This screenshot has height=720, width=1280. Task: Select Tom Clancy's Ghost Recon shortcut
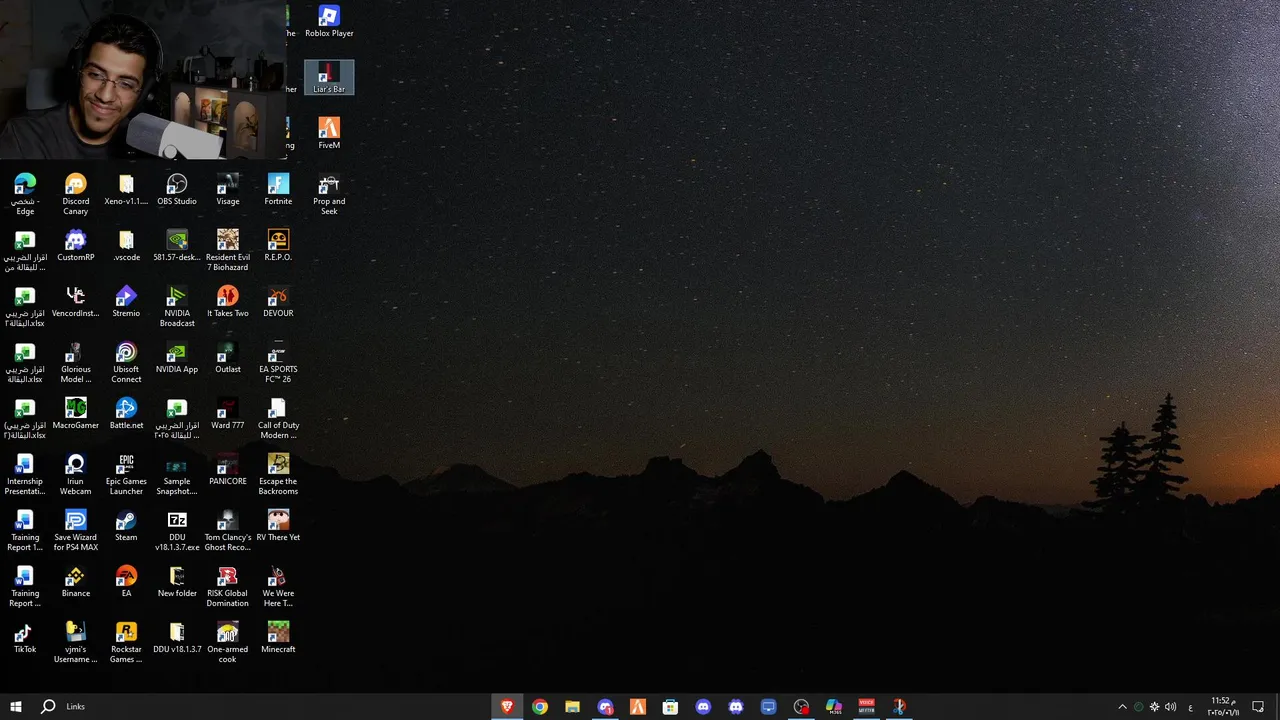[x=228, y=530]
